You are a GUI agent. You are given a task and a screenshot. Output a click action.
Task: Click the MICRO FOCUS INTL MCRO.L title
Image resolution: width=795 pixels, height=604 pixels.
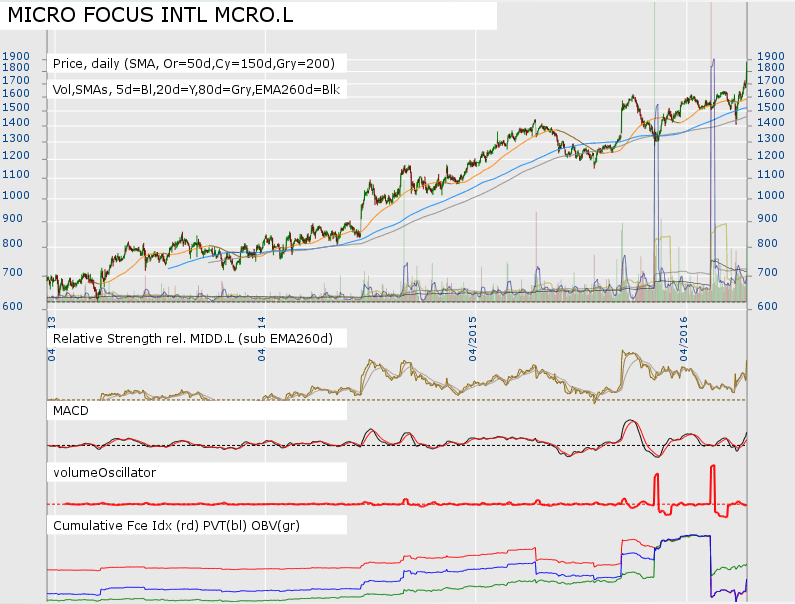pyautogui.click(x=150, y=15)
